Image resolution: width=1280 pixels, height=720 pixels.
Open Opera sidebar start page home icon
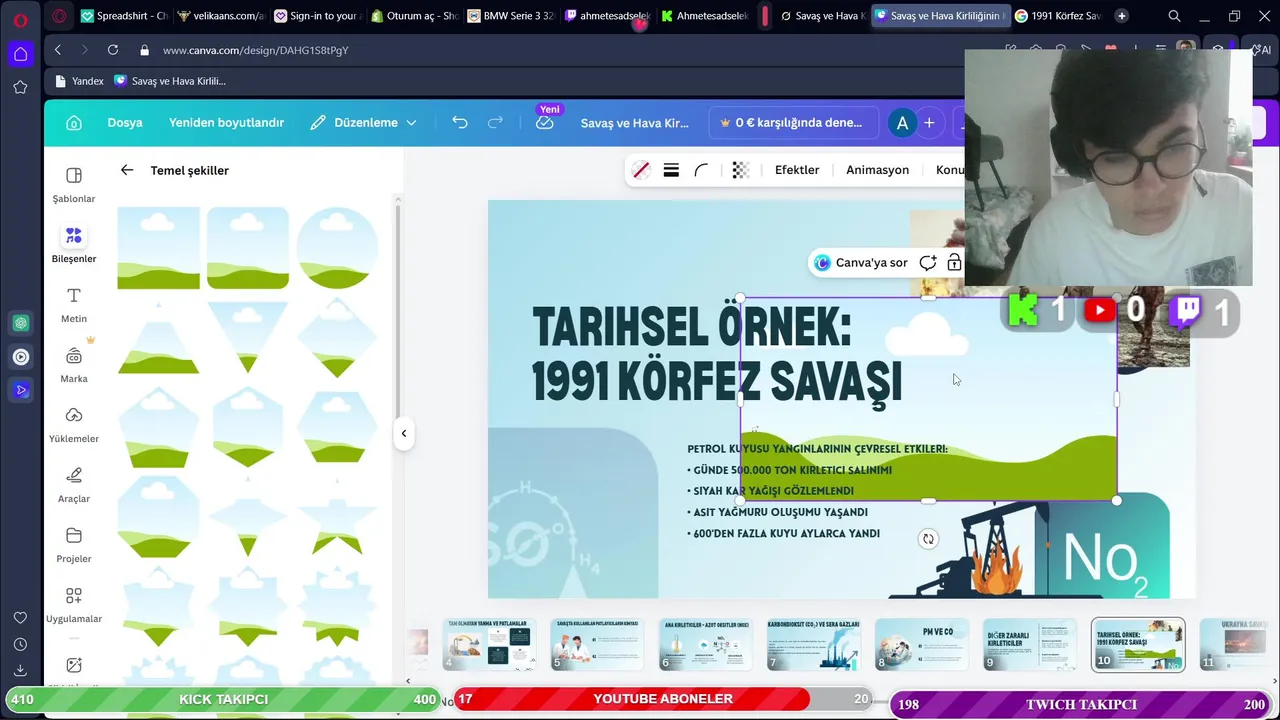point(20,54)
